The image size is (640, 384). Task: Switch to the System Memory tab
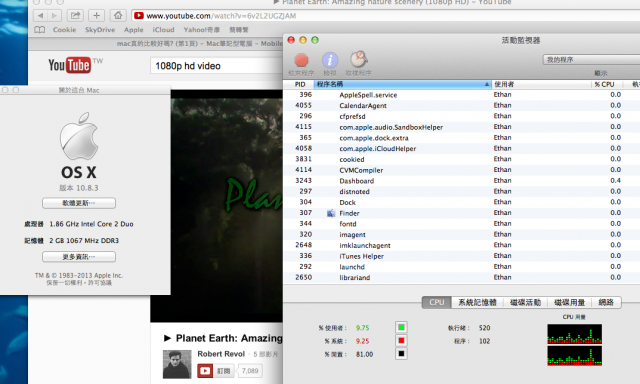[x=477, y=302]
